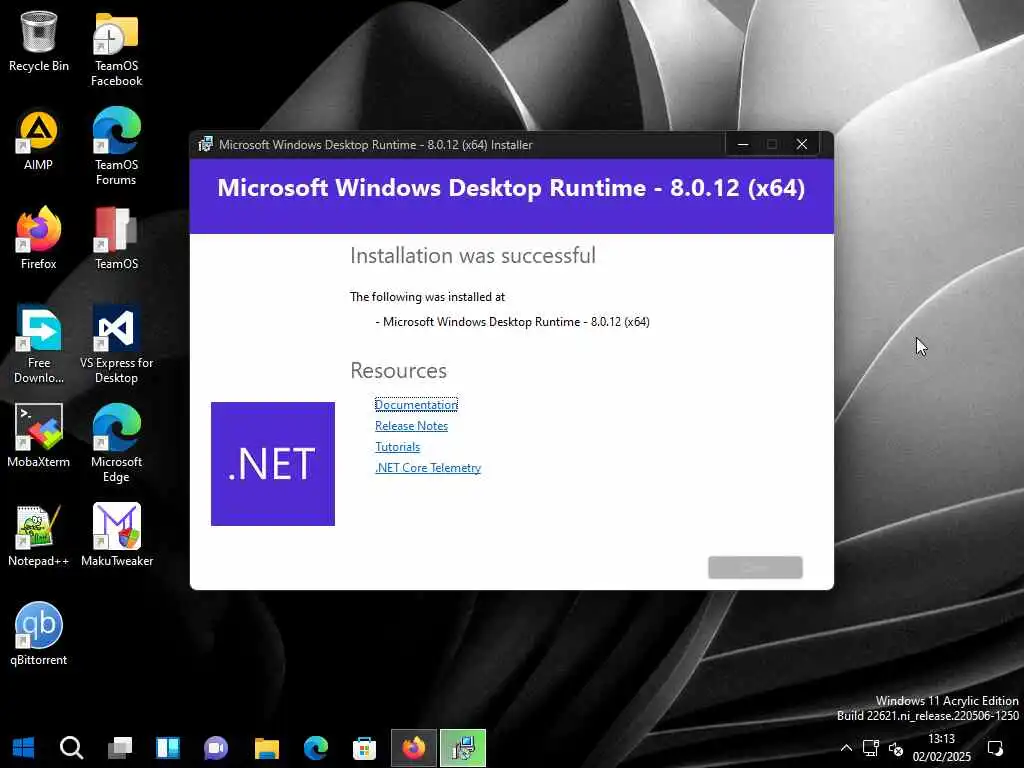Click the .NET logo image
This screenshot has height=768, width=1024.
click(272, 464)
